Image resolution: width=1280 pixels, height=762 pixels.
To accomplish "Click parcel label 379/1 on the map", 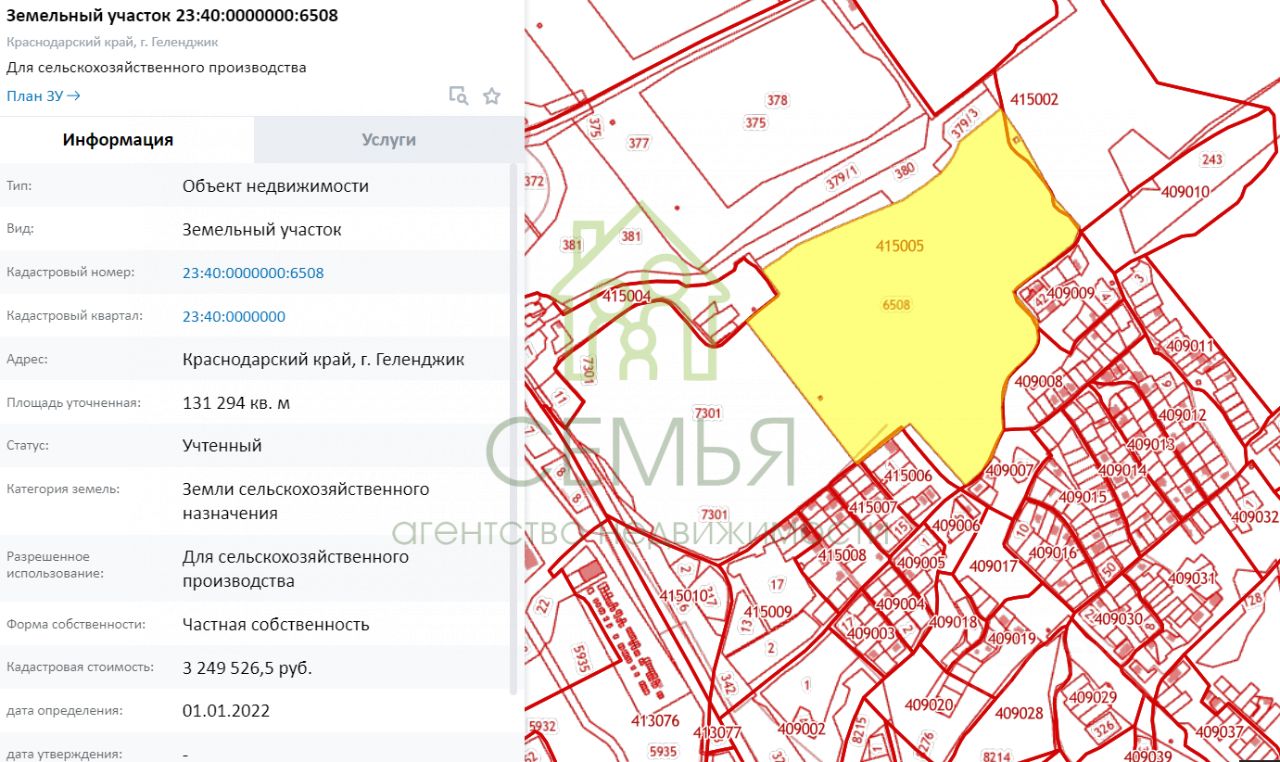I will [843, 178].
